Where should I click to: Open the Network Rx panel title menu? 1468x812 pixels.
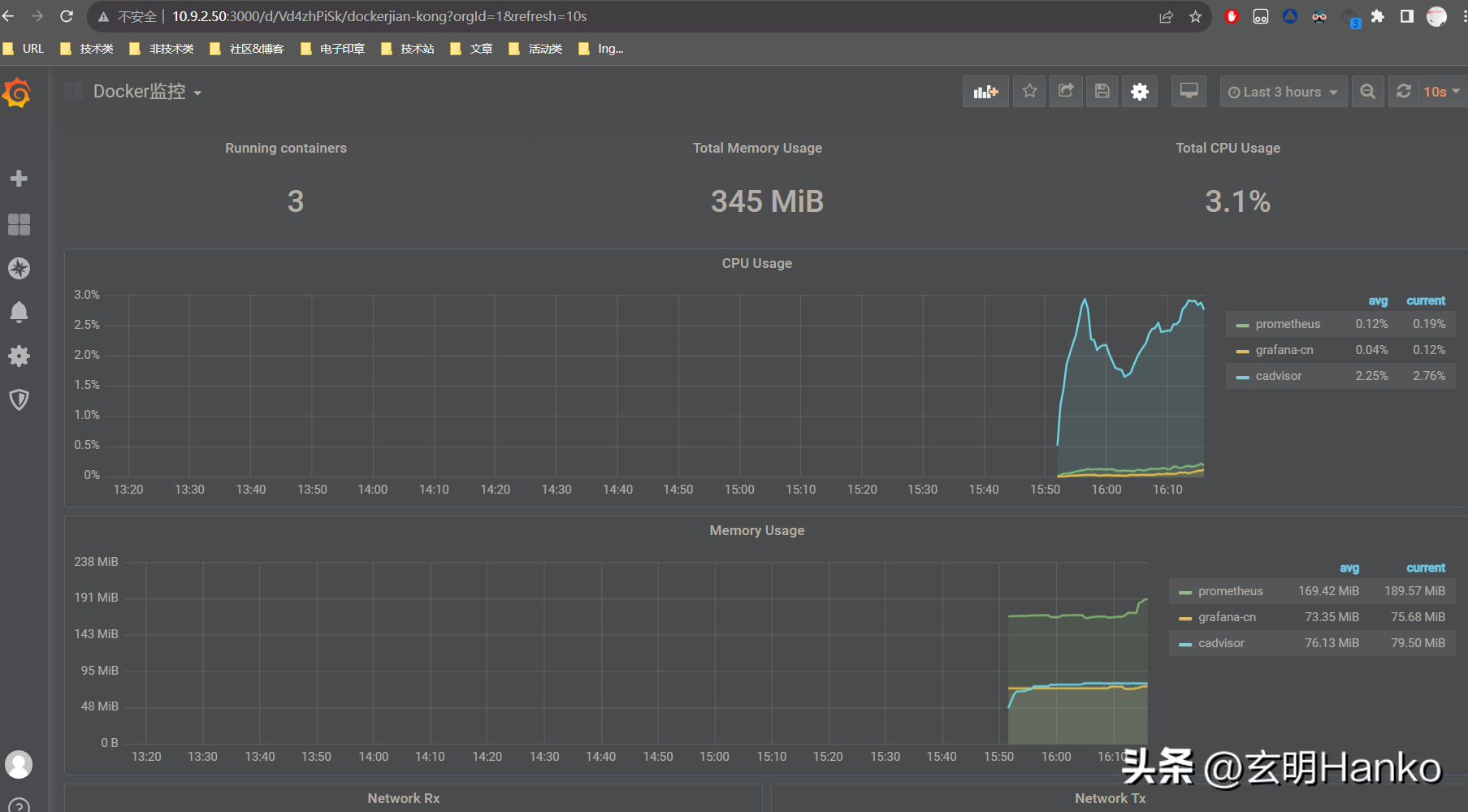click(404, 798)
